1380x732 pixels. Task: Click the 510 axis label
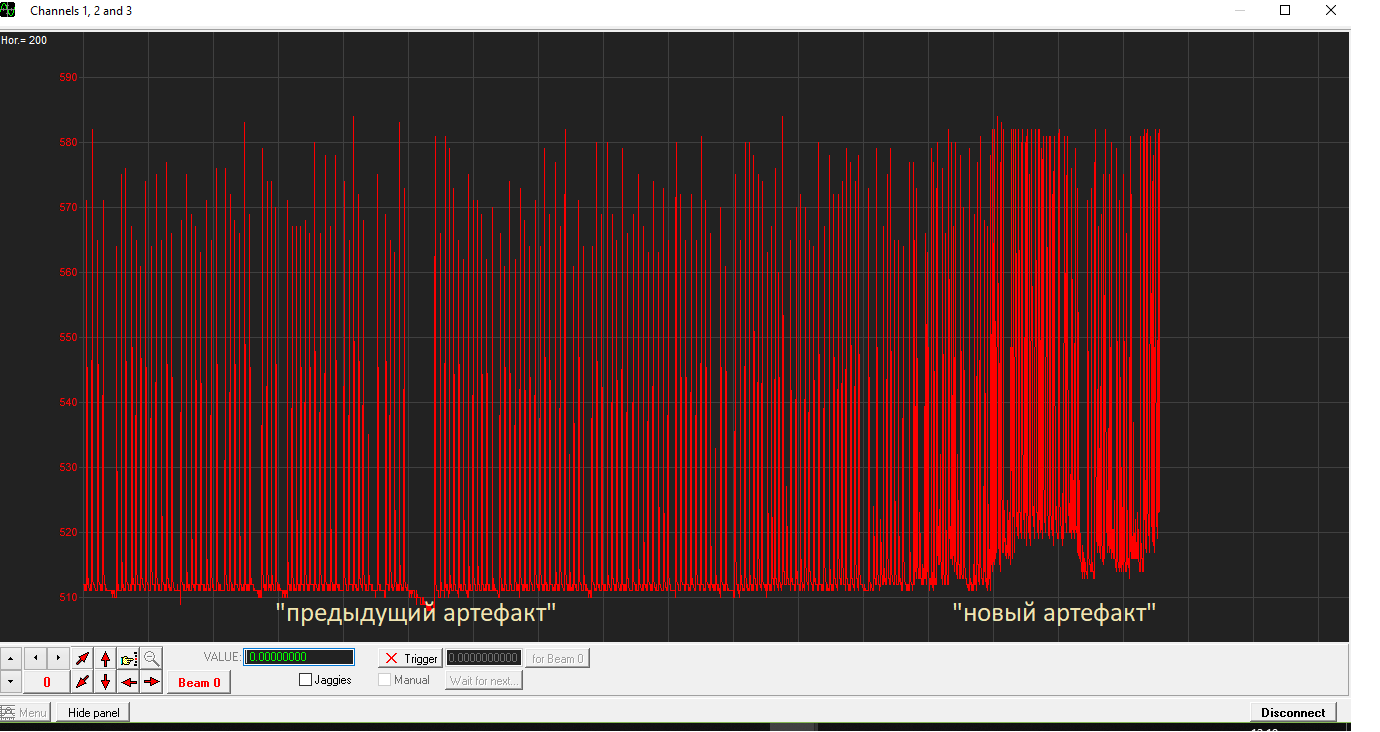[68, 597]
